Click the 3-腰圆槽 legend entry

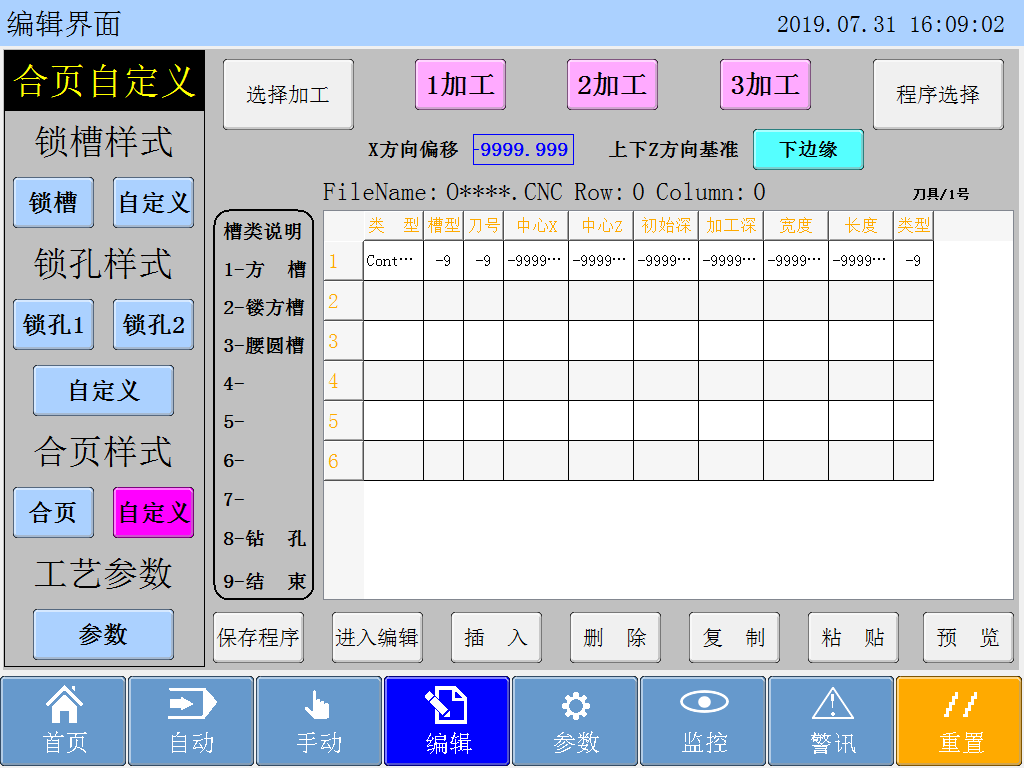click(x=264, y=345)
